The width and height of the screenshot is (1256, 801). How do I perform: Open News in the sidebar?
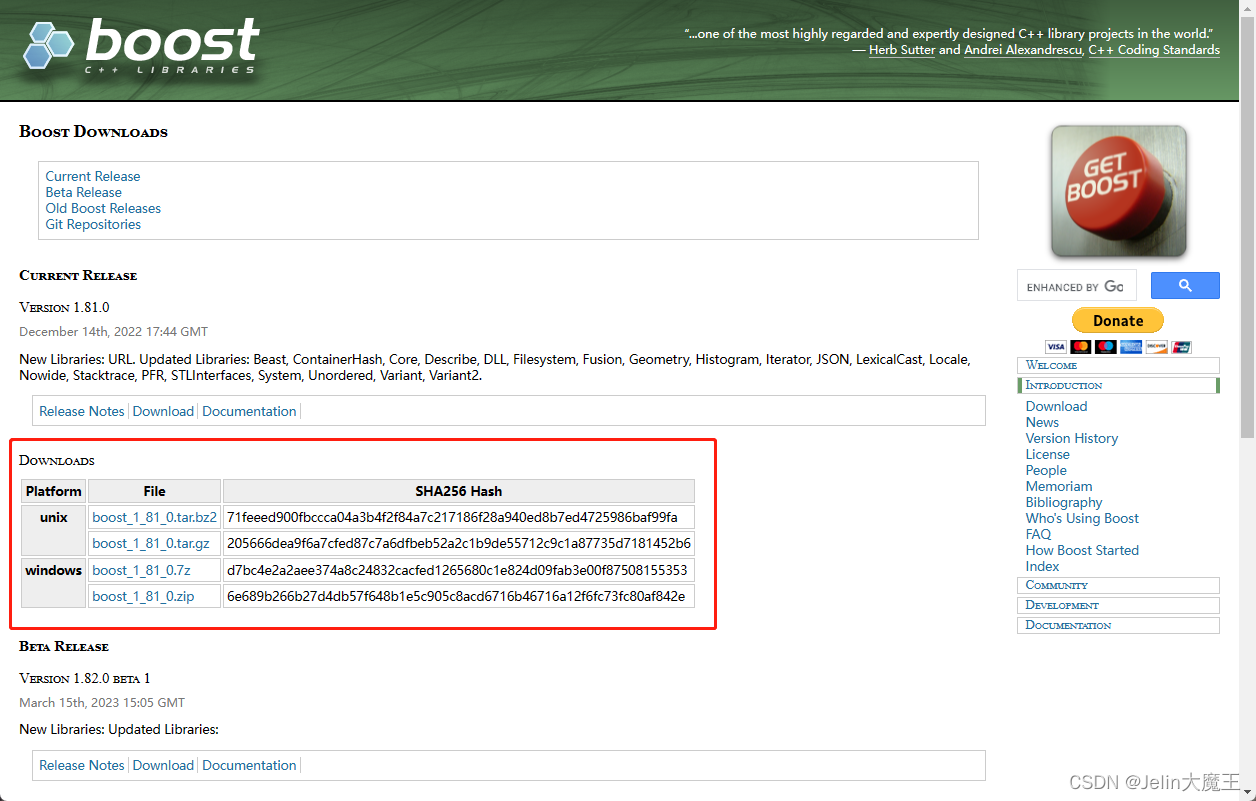[1042, 422]
